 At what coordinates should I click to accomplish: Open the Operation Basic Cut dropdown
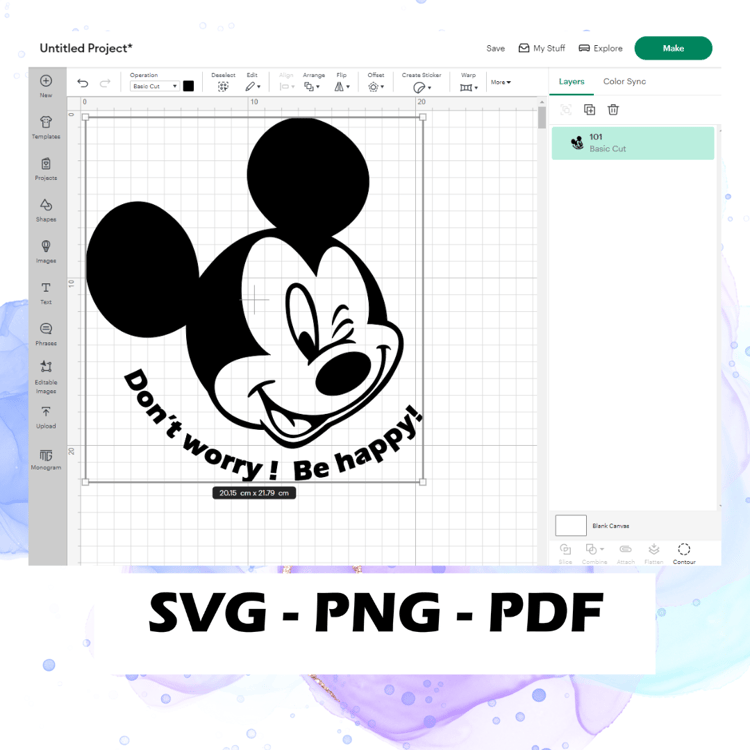tap(154, 86)
